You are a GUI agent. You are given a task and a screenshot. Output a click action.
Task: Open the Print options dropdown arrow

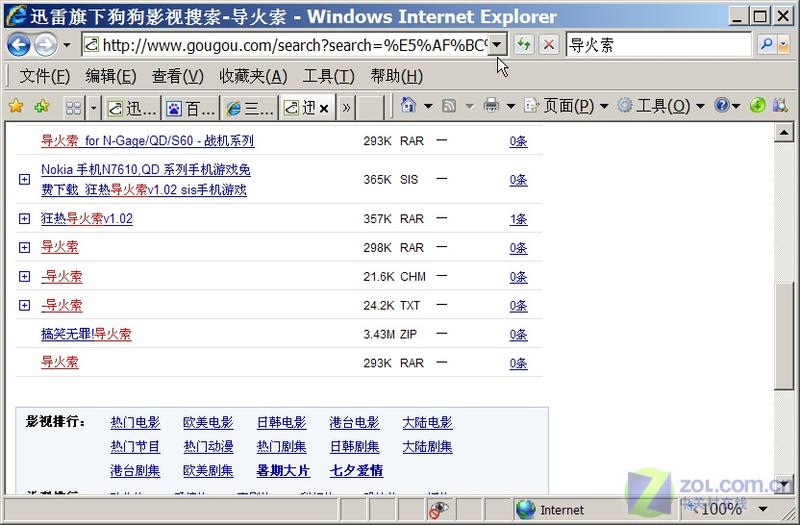(x=511, y=106)
